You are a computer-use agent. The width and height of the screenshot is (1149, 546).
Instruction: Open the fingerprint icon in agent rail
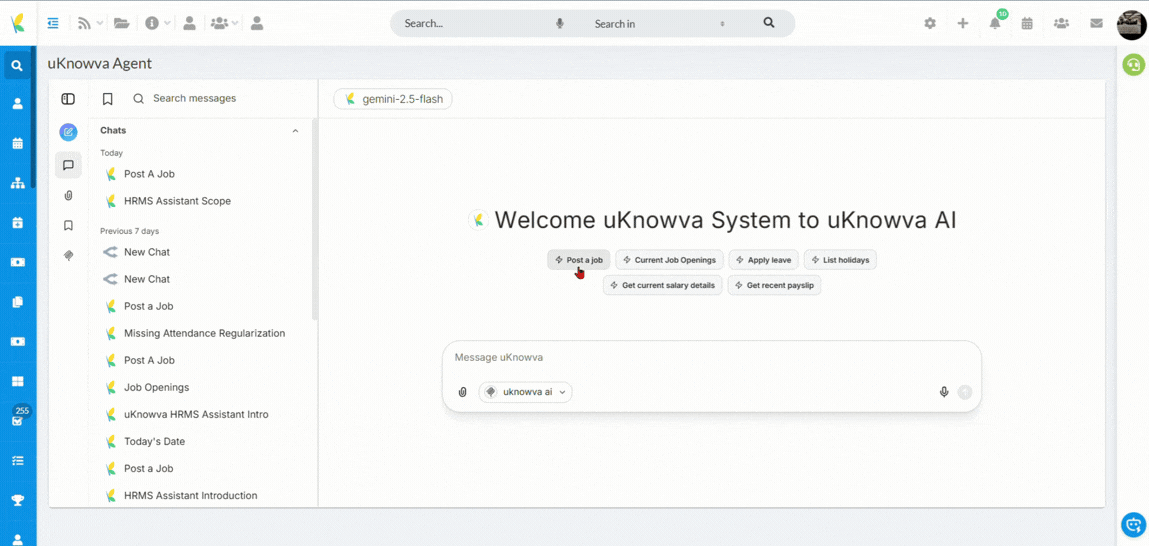68,255
